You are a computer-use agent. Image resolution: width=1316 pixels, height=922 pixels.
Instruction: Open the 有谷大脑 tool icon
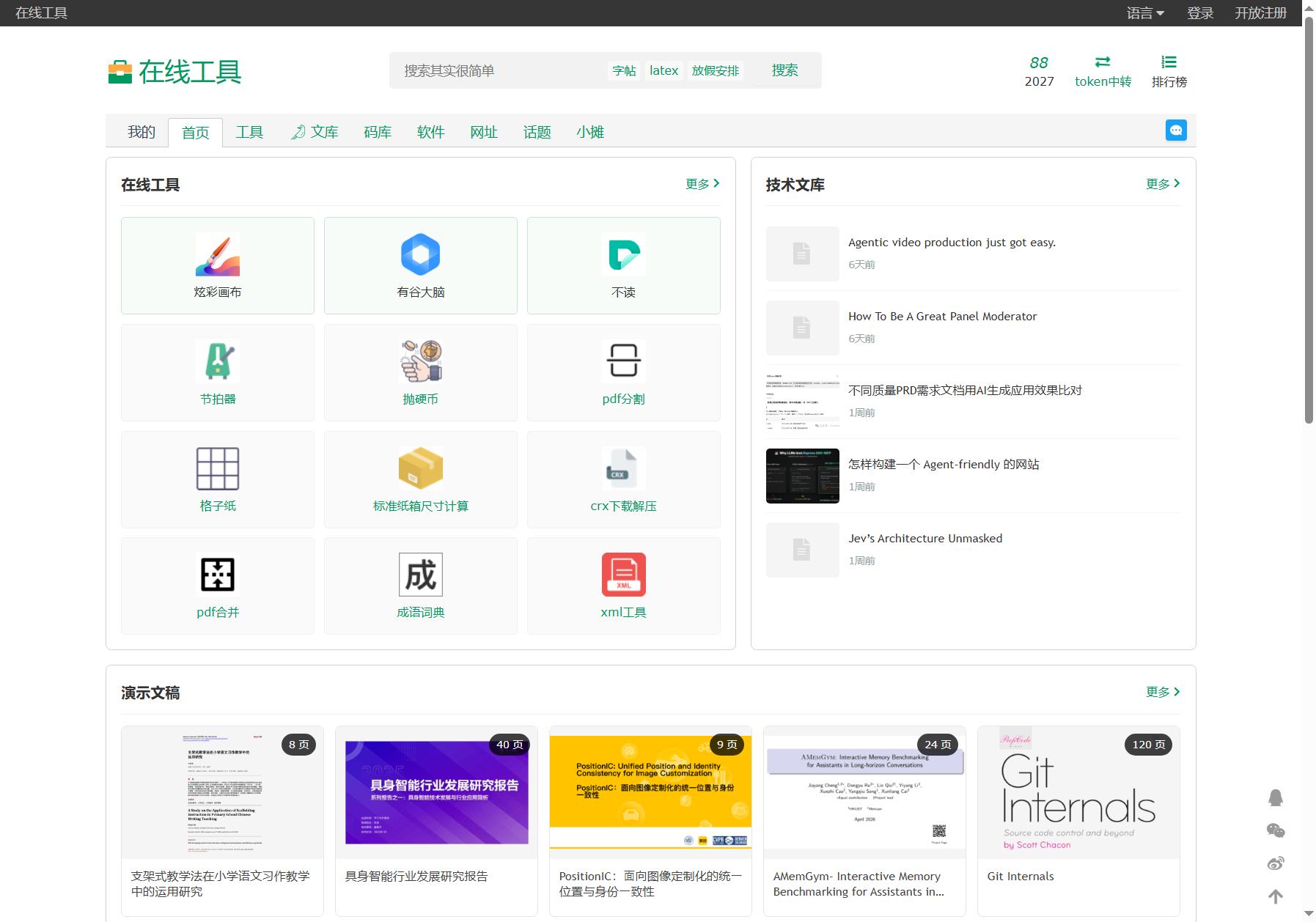pyautogui.click(x=421, y=254)
